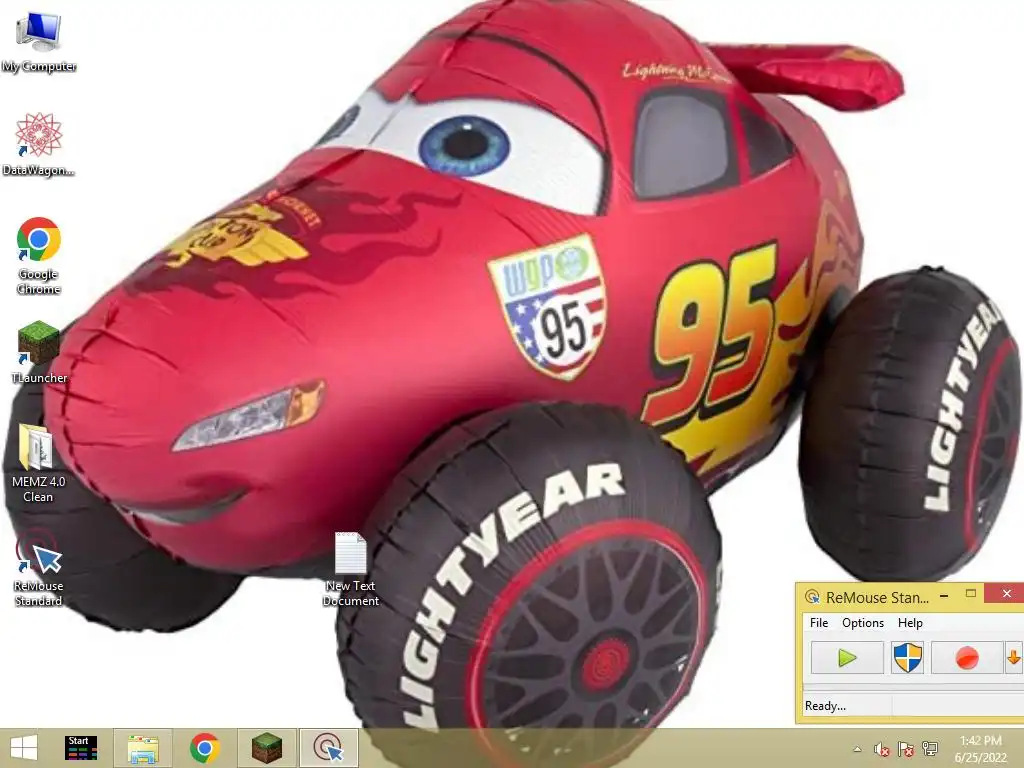Image resolution: width=1024 pixels, height=768 pixels.
Task: Maximize the ReMouse Standard window
Action: [971, 594]
